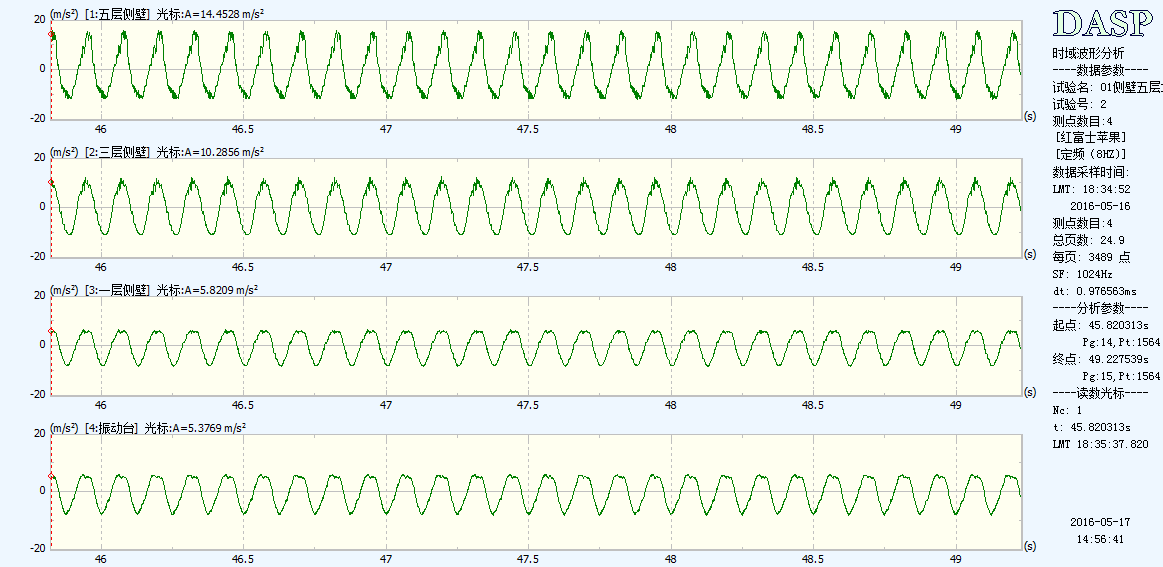Screen dimensions: 1163x567
Task: Click the 试验号: 2 line
Action: (x=1079, y=105)
